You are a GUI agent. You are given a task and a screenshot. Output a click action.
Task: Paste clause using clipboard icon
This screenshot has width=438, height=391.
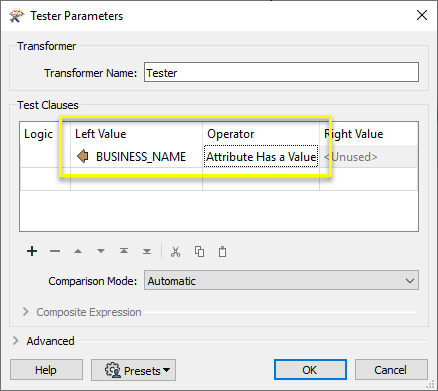click(x=222, y=252)
